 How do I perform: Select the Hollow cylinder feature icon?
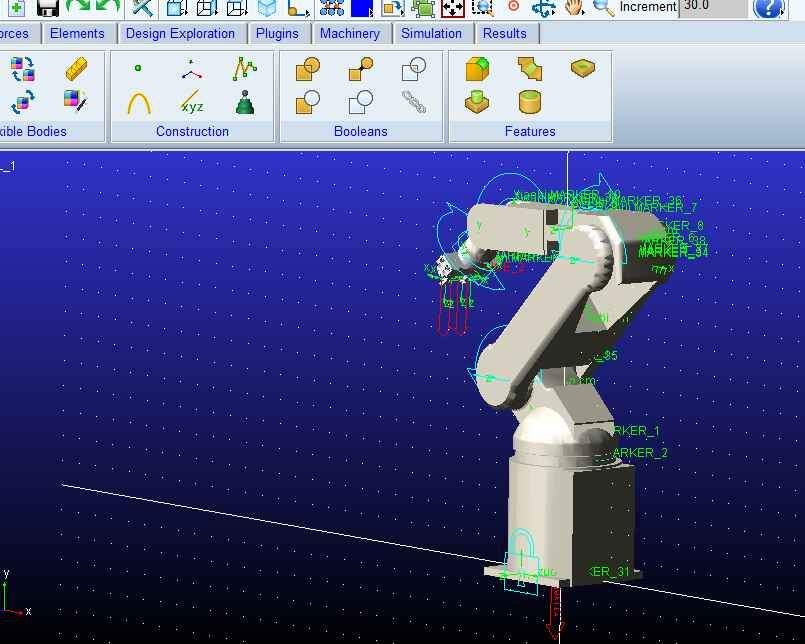pyautogui.click(x=530, y=102)
